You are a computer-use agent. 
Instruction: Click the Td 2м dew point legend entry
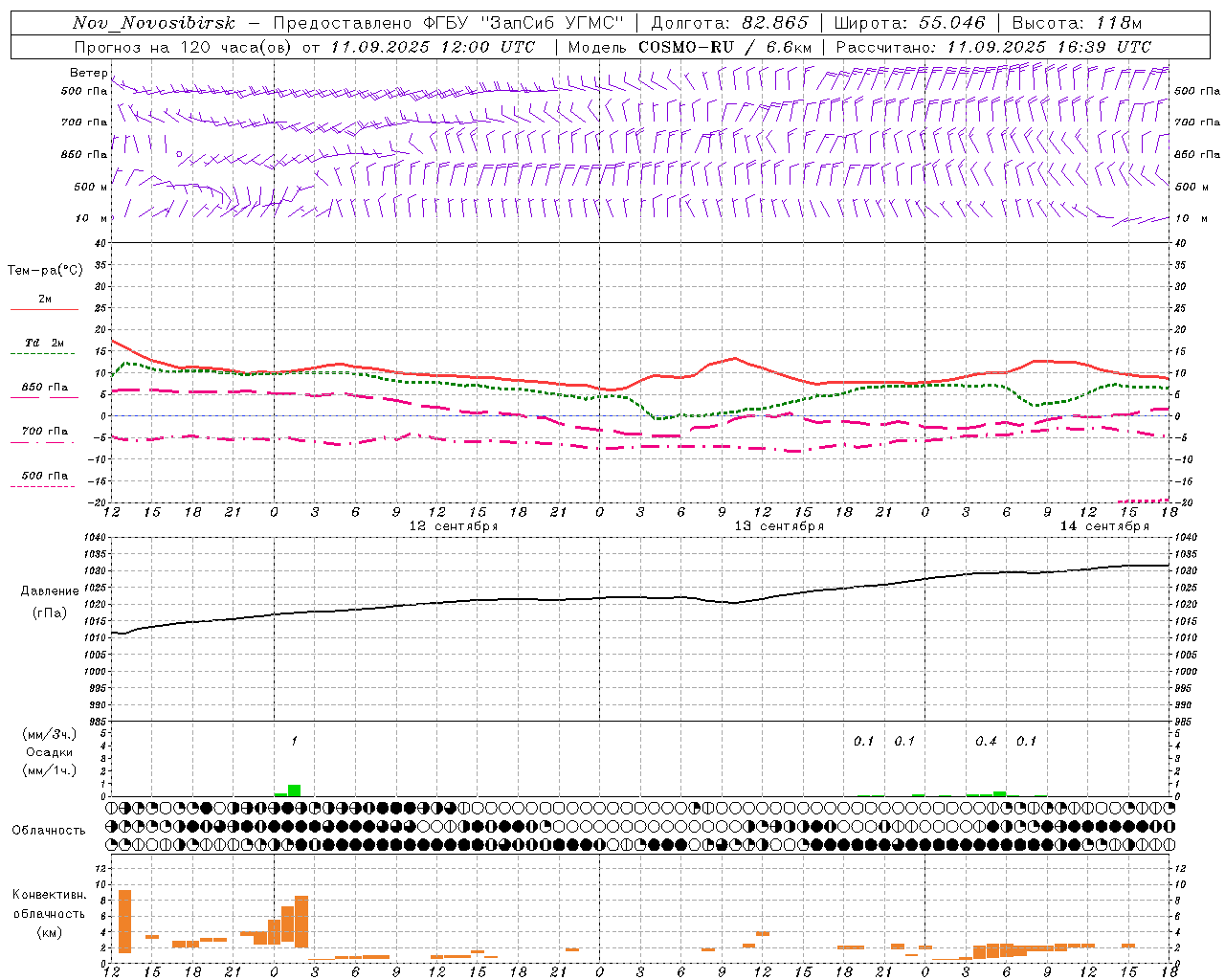(x=45, y=343)
